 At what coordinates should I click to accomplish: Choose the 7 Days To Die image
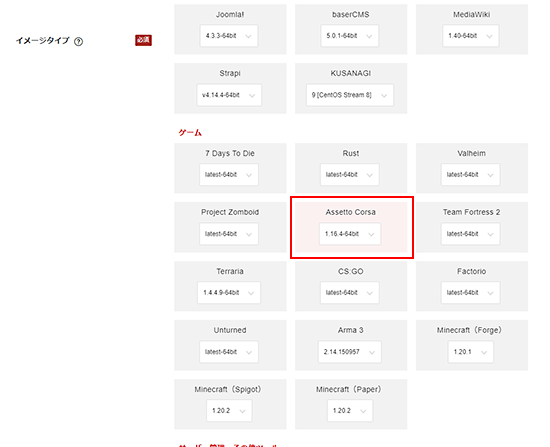click(x=230, y=168)
